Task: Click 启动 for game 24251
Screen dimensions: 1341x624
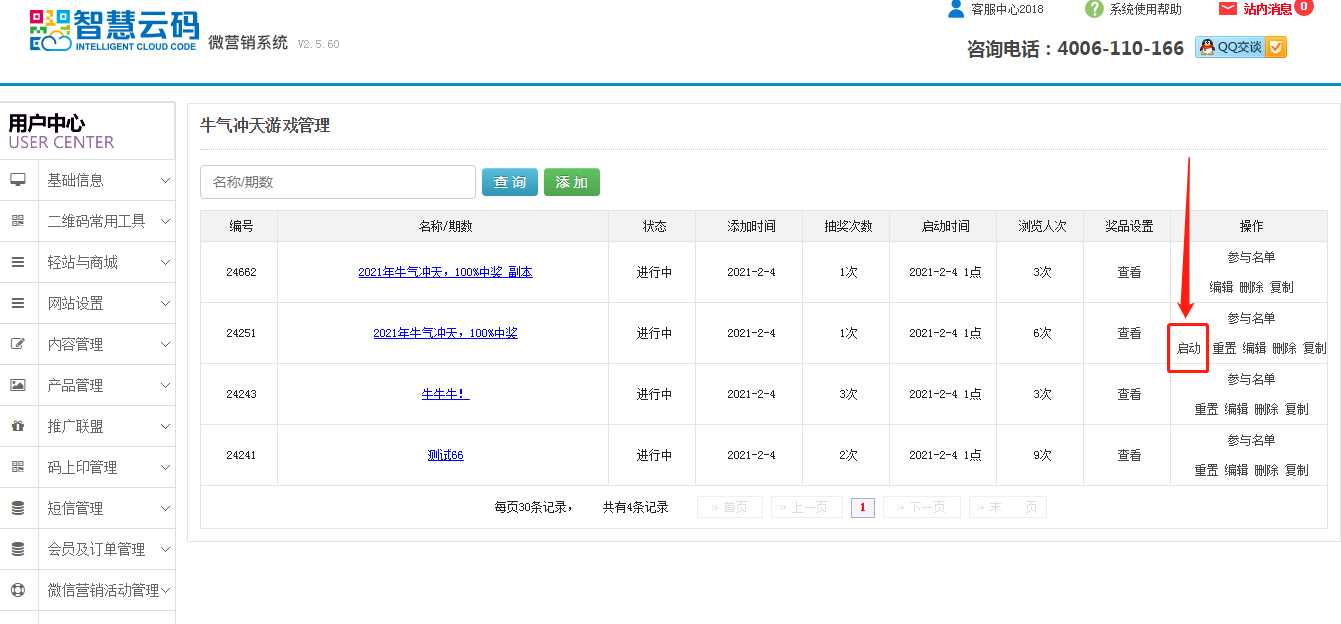Action: point(1188,348)
